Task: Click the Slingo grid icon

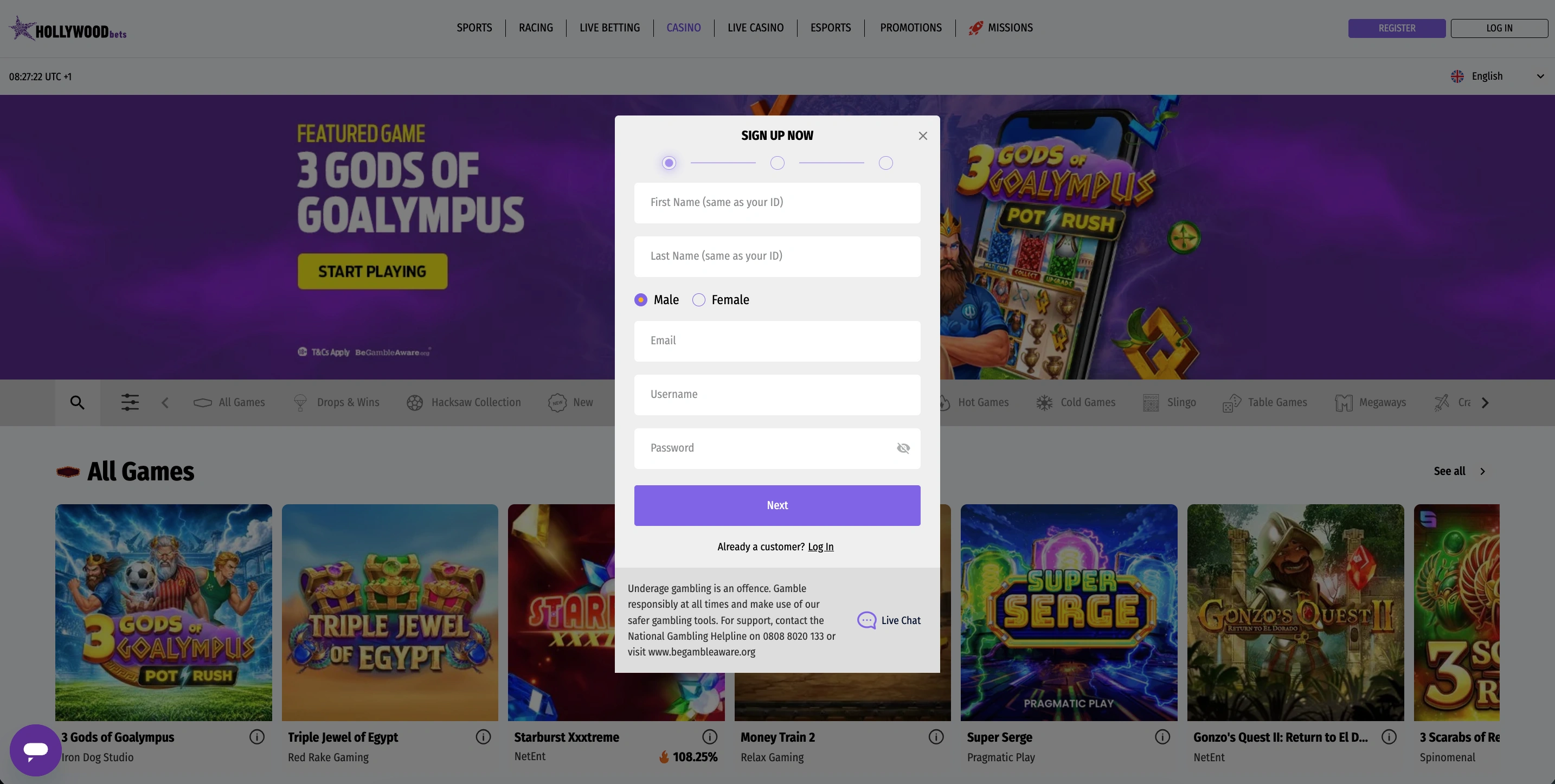Action: pyautogui.click(x=1151, y=402)
